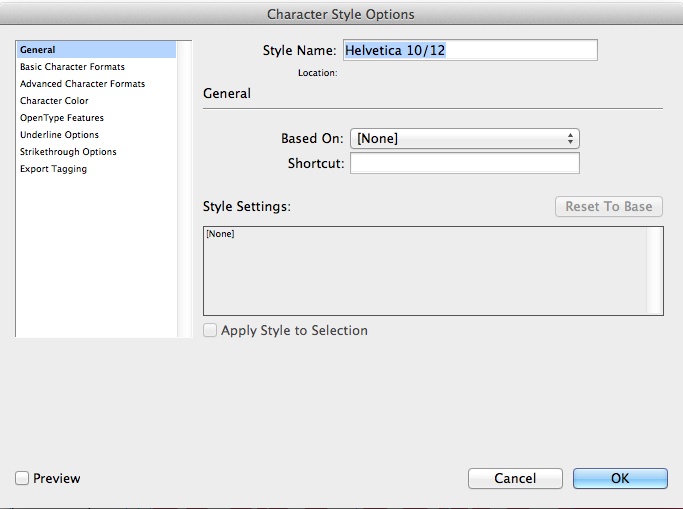Screen dimensions: 683x509
Task: Open the Export Tagging section
Action: click(53, 169)
